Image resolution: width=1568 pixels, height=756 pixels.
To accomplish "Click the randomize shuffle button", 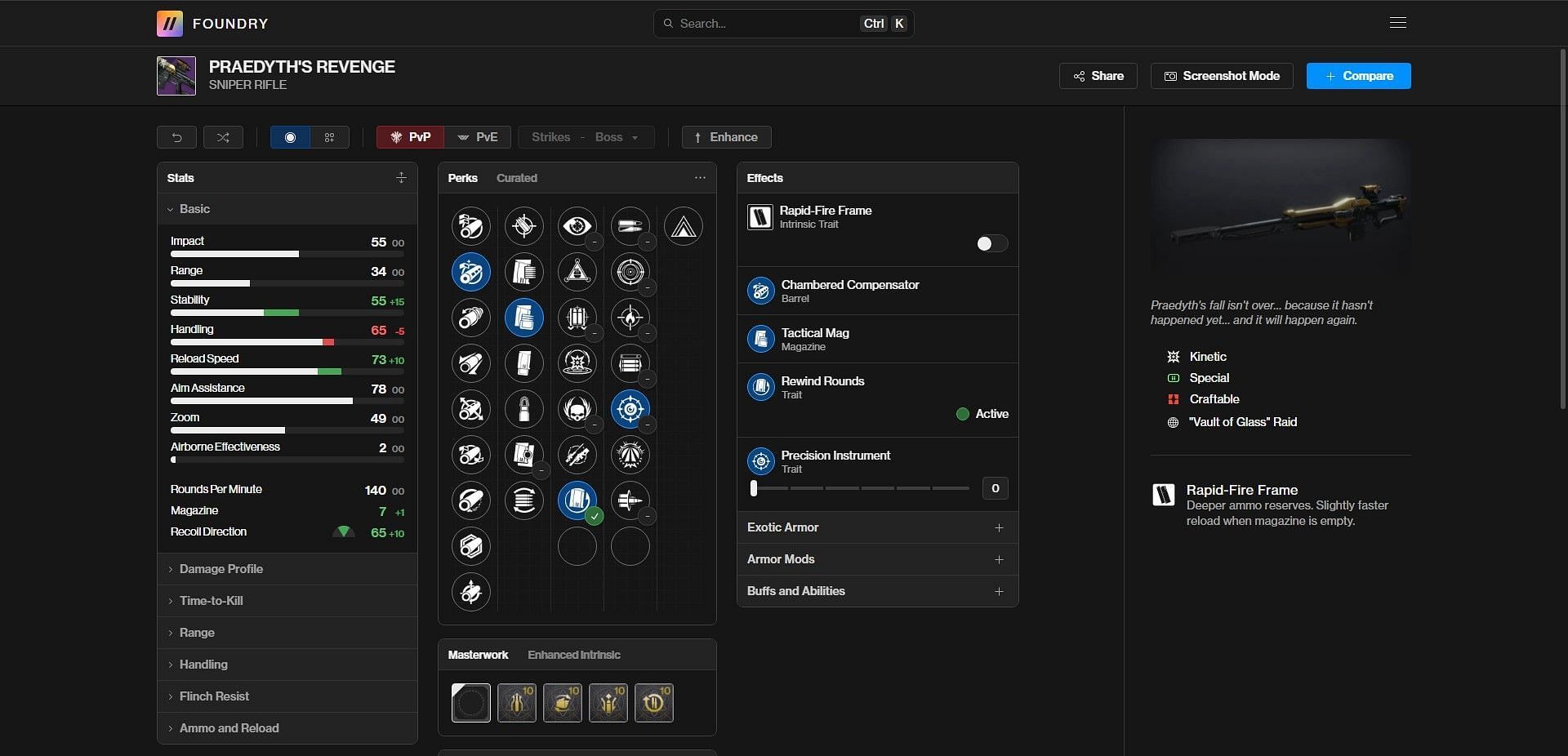I will [x=223, y=137].
